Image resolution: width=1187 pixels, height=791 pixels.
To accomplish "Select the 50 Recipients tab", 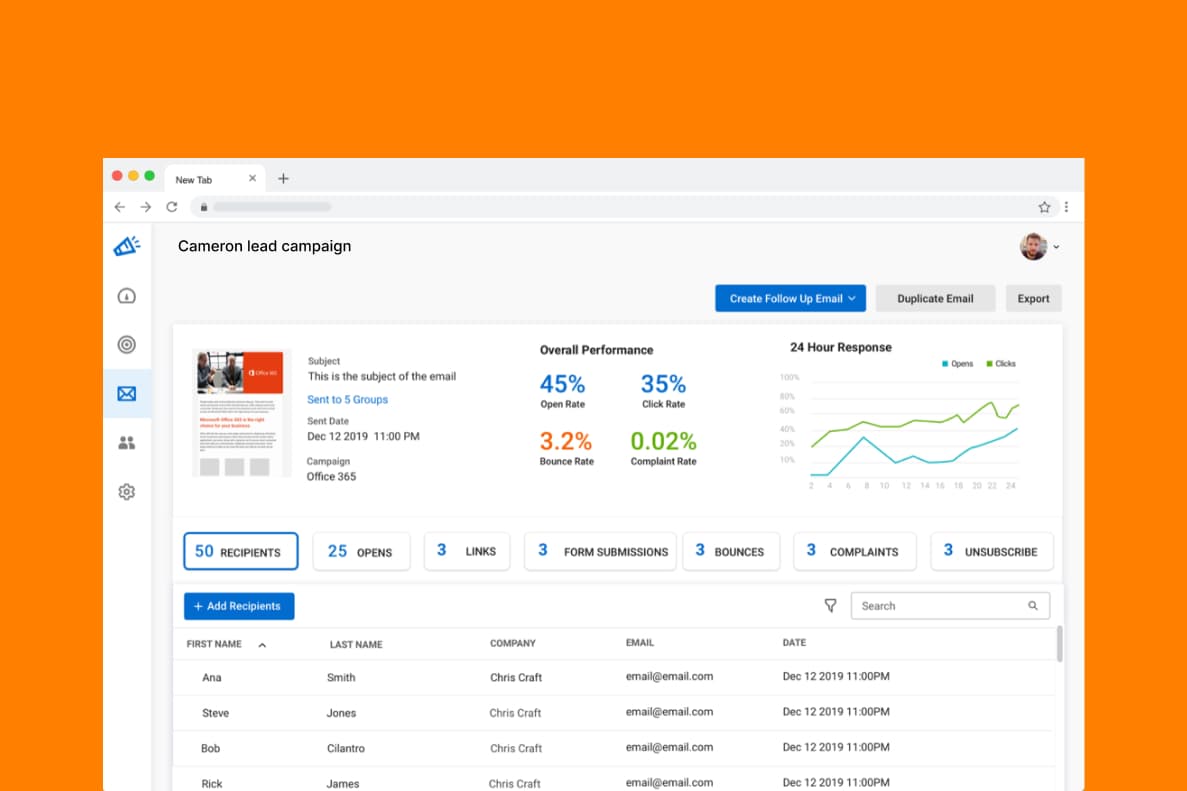I will (x=241, y=551).
